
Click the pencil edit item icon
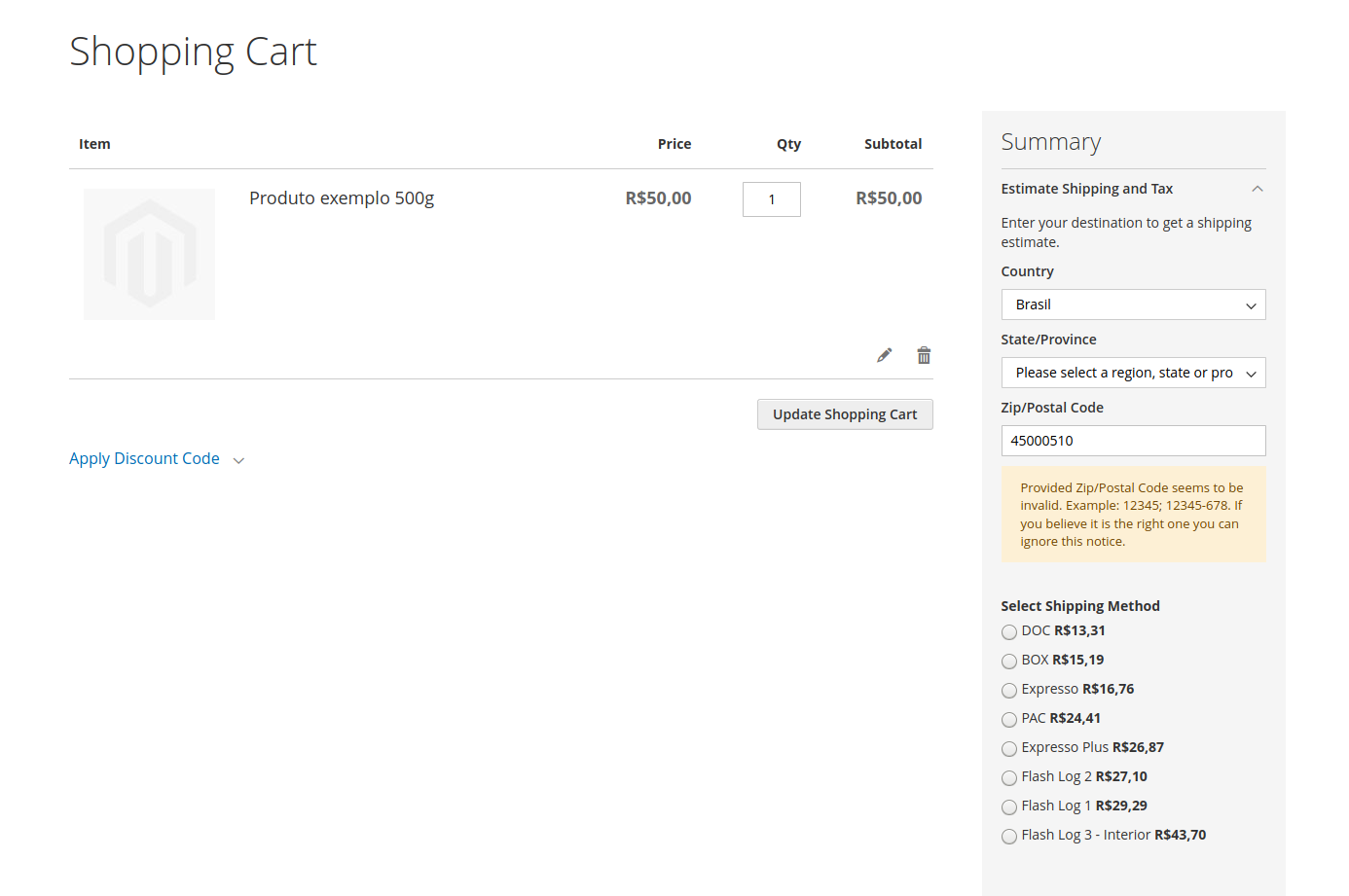[884, 355]
